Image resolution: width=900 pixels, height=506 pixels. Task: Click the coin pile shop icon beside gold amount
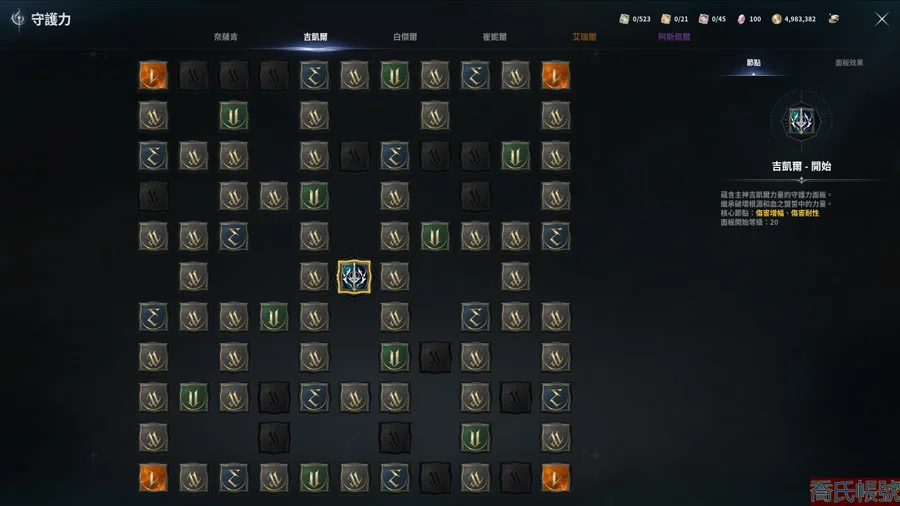point(834,19)
